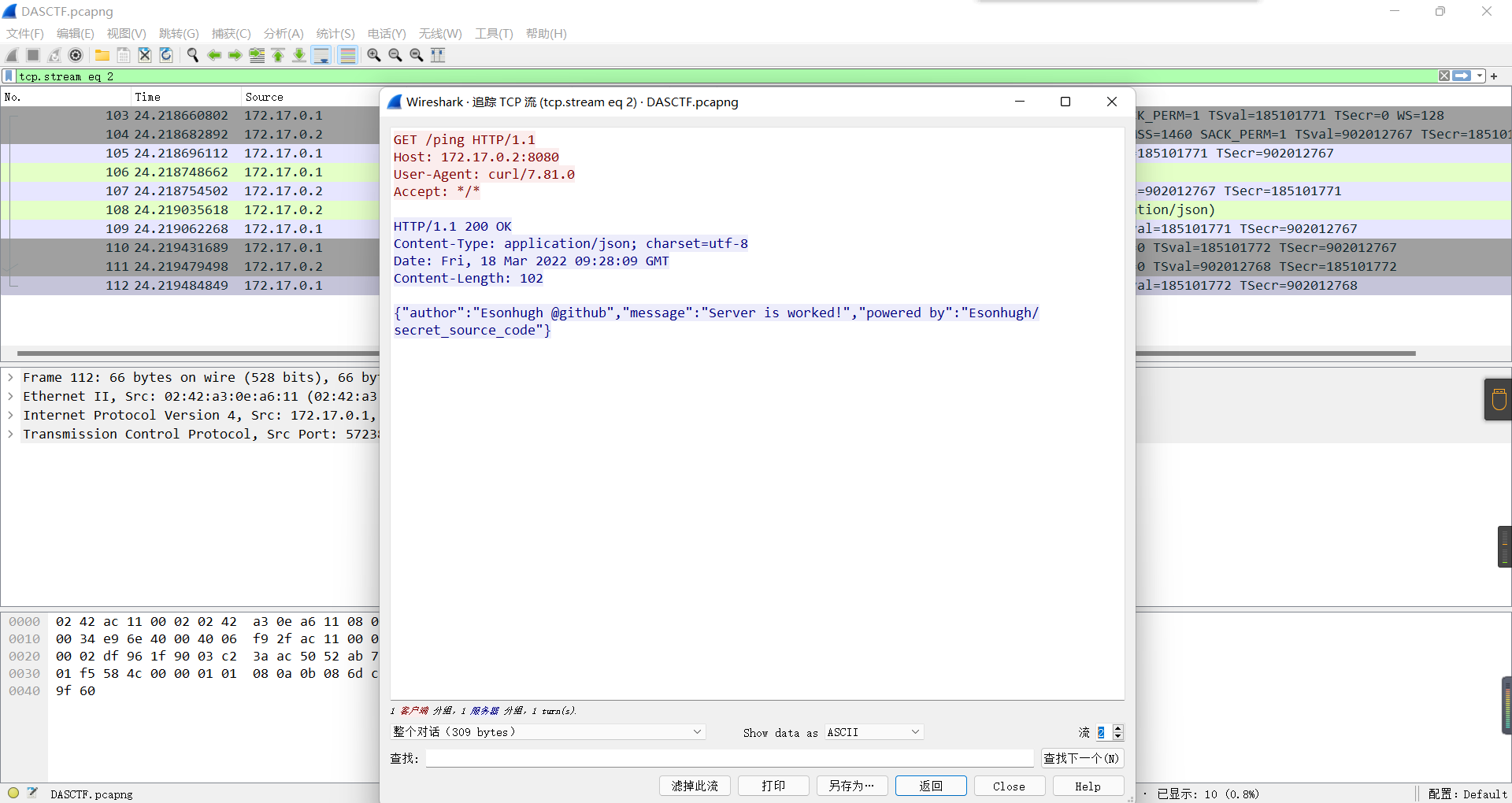Toggle auto-scroll during live capture
This screenshot has height=803, width=1512.
pos(321,55)
